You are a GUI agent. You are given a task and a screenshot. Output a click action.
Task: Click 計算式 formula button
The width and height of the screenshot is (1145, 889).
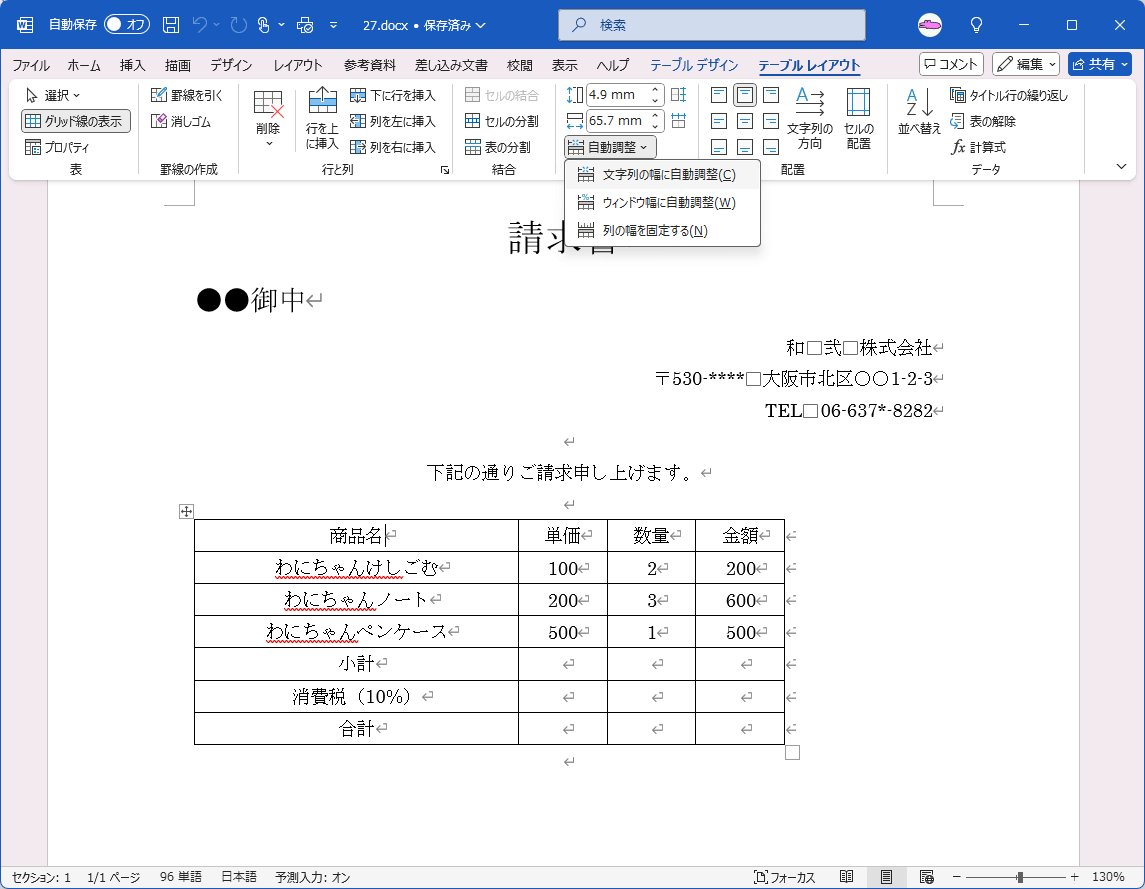(x=979, y=148)
